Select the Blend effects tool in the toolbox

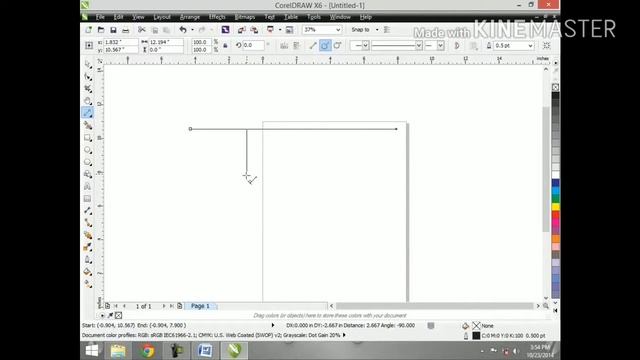(x=88, y=235)
